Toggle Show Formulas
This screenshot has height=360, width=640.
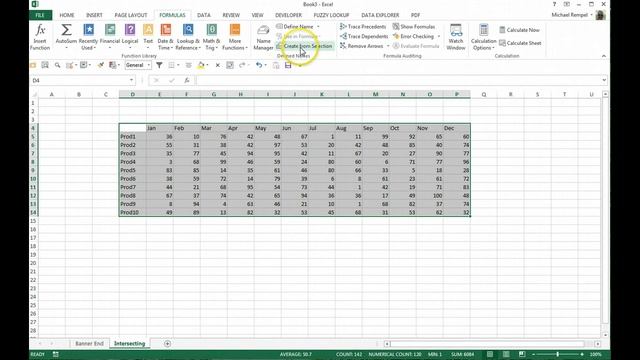[x=414, y=27]
